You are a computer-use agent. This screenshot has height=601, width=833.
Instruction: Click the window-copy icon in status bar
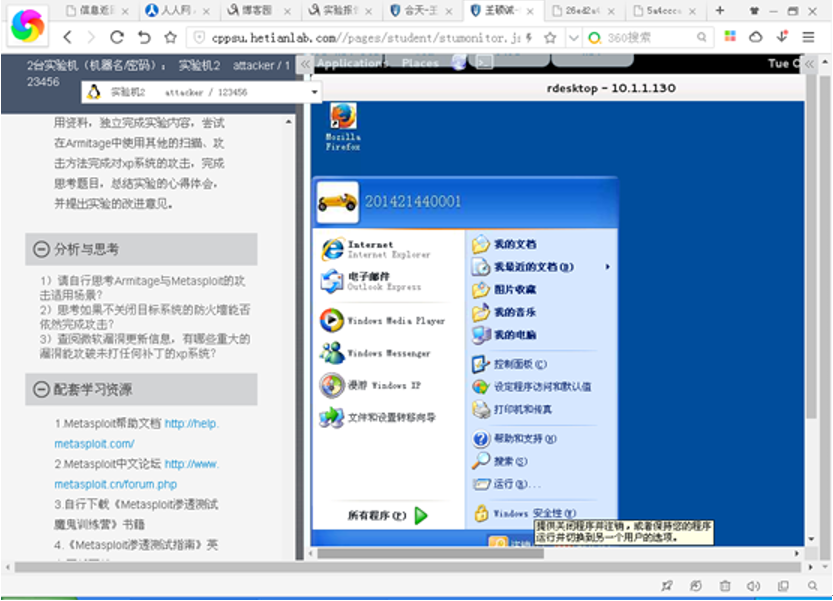click(783, 586)
